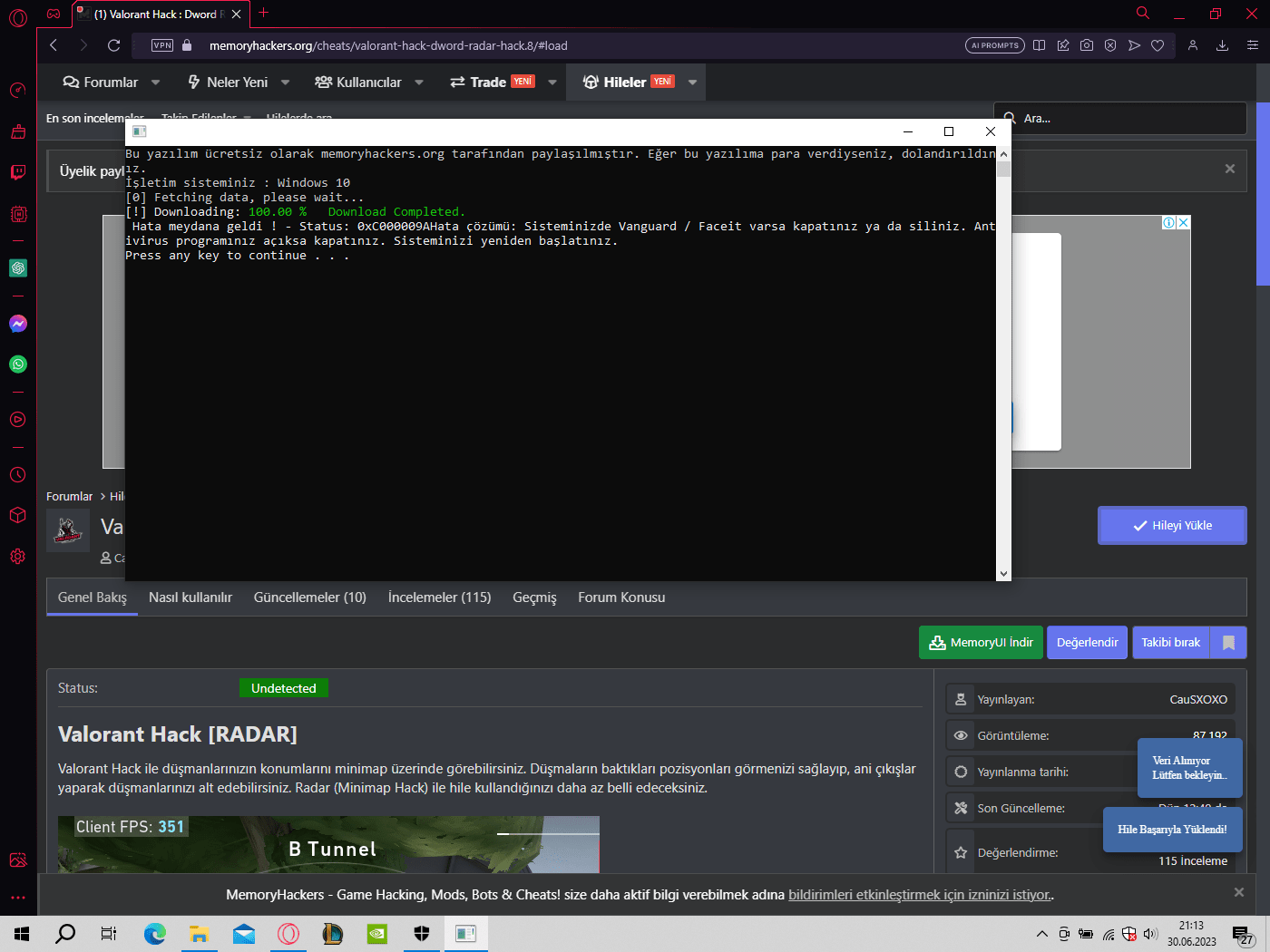Screen dimensions: 1270x952
Task: Open the Easy Setup panel
Action: 1253,45
